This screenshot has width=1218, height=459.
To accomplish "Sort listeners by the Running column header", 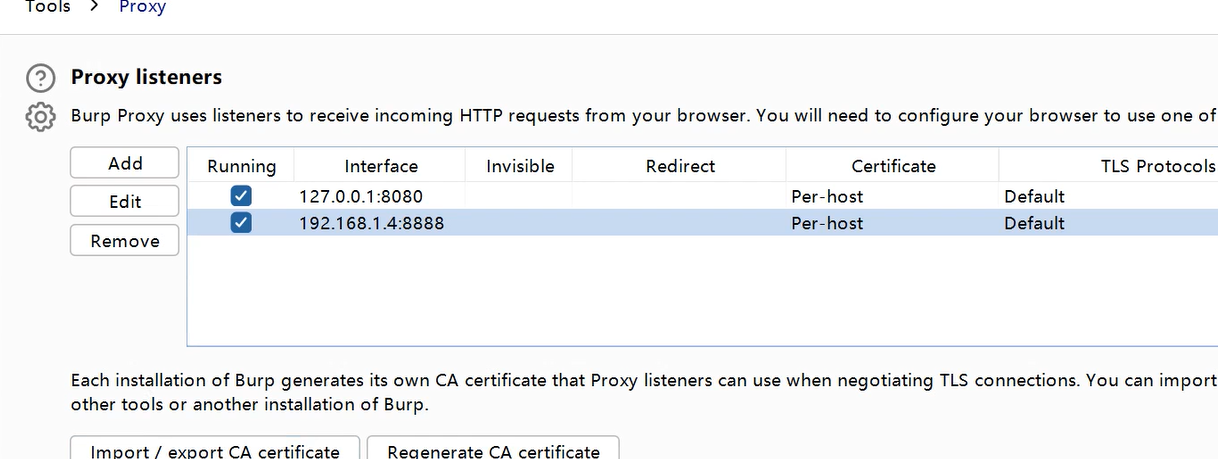I will pyautogui.click(x=241, y=166).
